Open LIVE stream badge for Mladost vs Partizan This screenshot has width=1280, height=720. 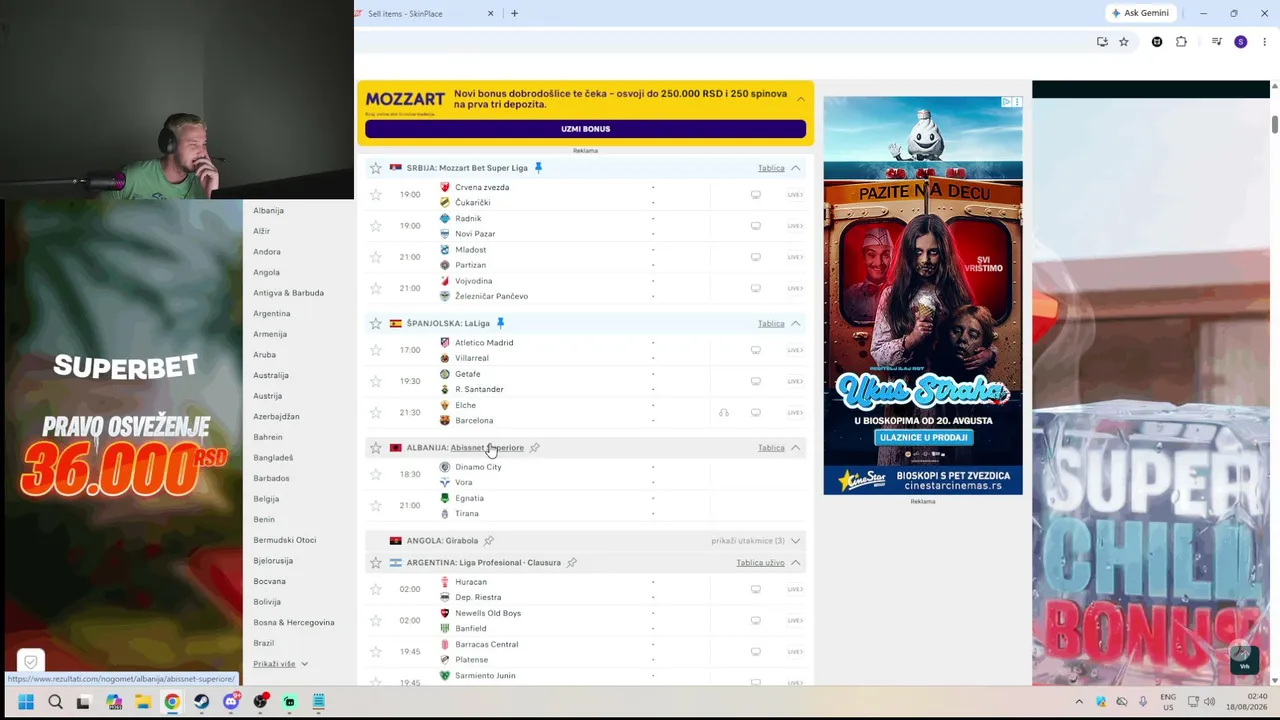tap(795, 257)
